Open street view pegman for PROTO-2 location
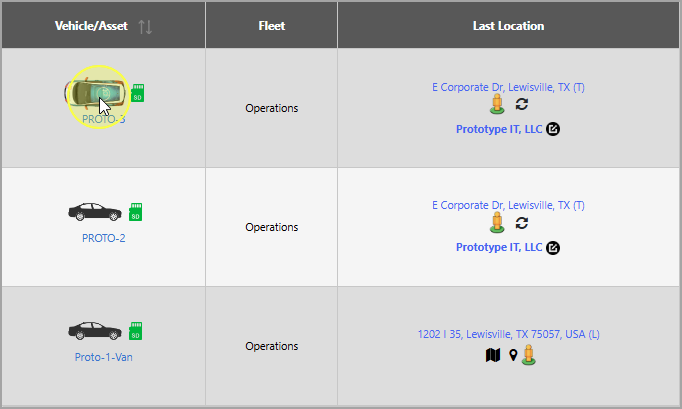Viewport: 682px width, 409px height. 497,223
